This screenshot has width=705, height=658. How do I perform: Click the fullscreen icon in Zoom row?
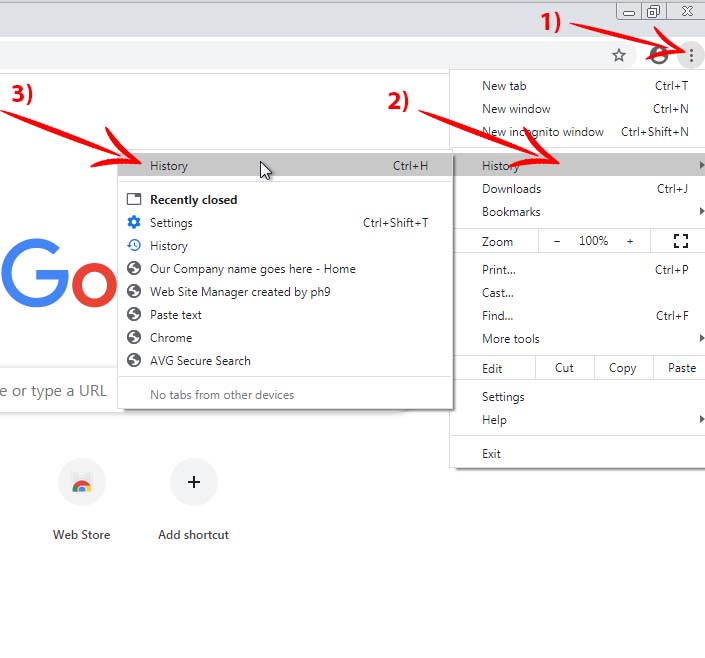tap(681, 241)
